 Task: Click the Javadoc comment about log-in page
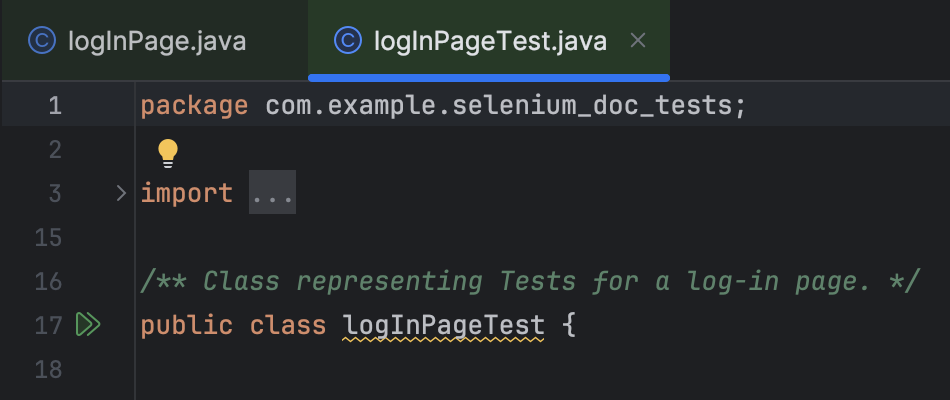point(530,281)
